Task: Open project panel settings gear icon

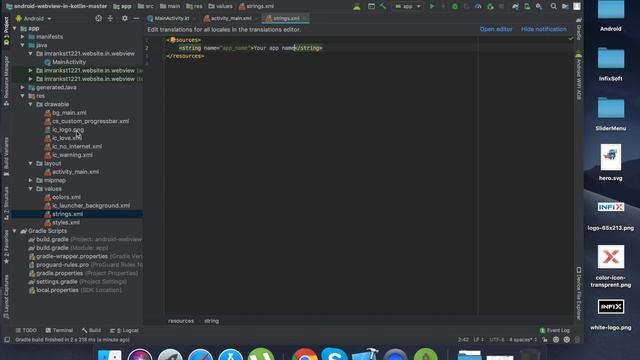Action: coord(124,18)
